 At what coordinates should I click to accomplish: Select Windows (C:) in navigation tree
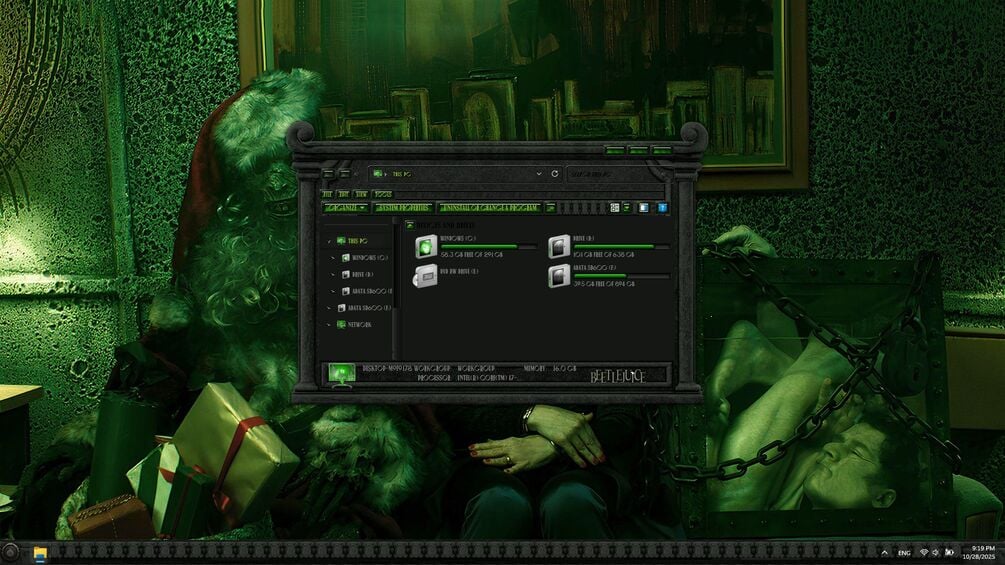pos(364,258)
